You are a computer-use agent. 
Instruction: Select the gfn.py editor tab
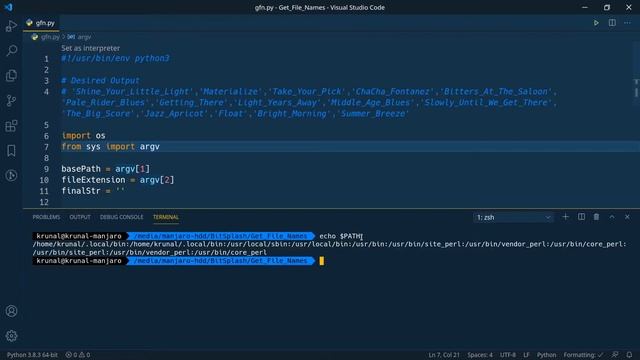click(x=41, y=23)
